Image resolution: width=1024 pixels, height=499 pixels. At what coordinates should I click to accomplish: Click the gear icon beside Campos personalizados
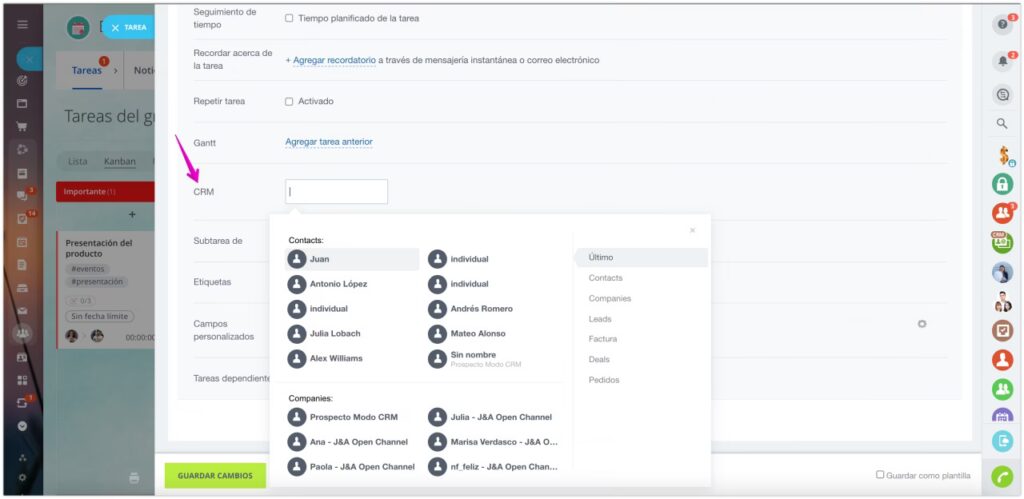[922, 324]
